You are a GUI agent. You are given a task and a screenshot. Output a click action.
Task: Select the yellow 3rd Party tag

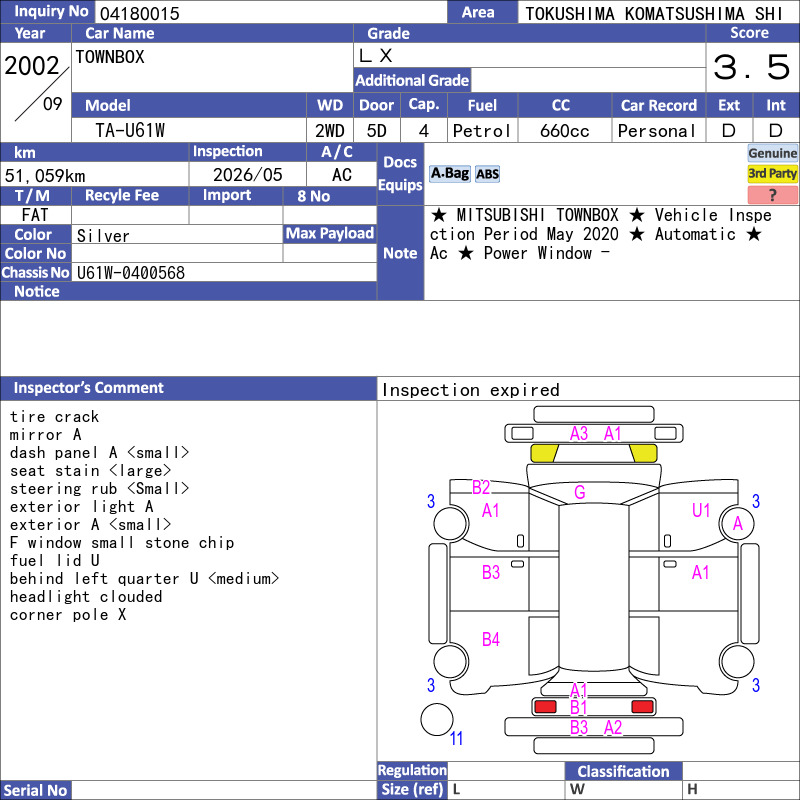pyautogui.click(x=772, y=173)
